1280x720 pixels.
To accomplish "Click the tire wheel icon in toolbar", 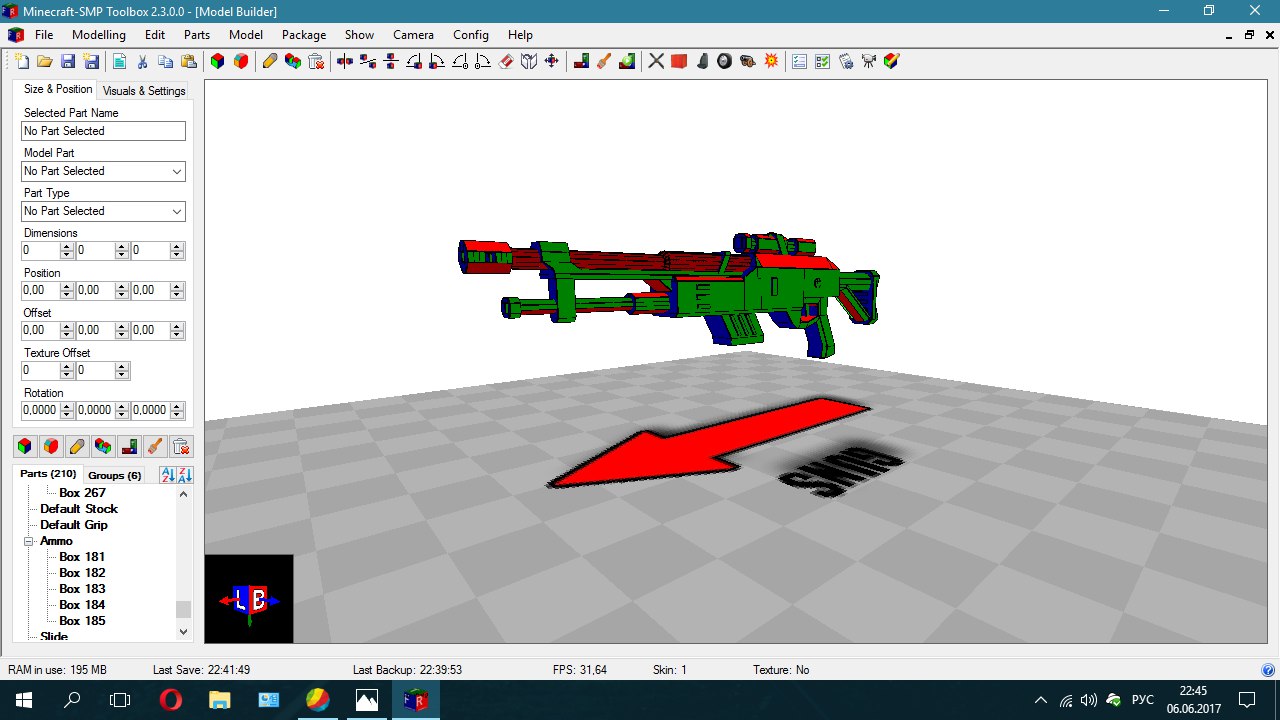I will click(x=724, y=61).
